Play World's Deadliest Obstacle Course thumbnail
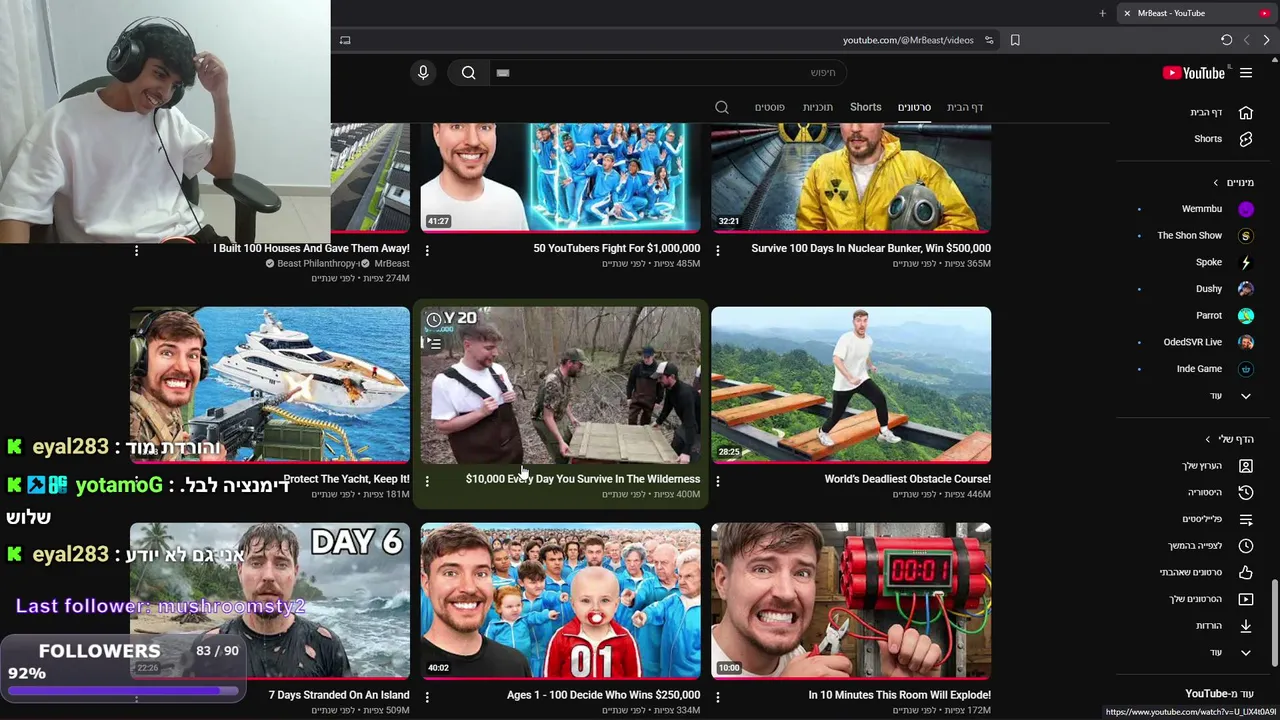The width and height of the screenshot is (1280, 720). [851, 385]
